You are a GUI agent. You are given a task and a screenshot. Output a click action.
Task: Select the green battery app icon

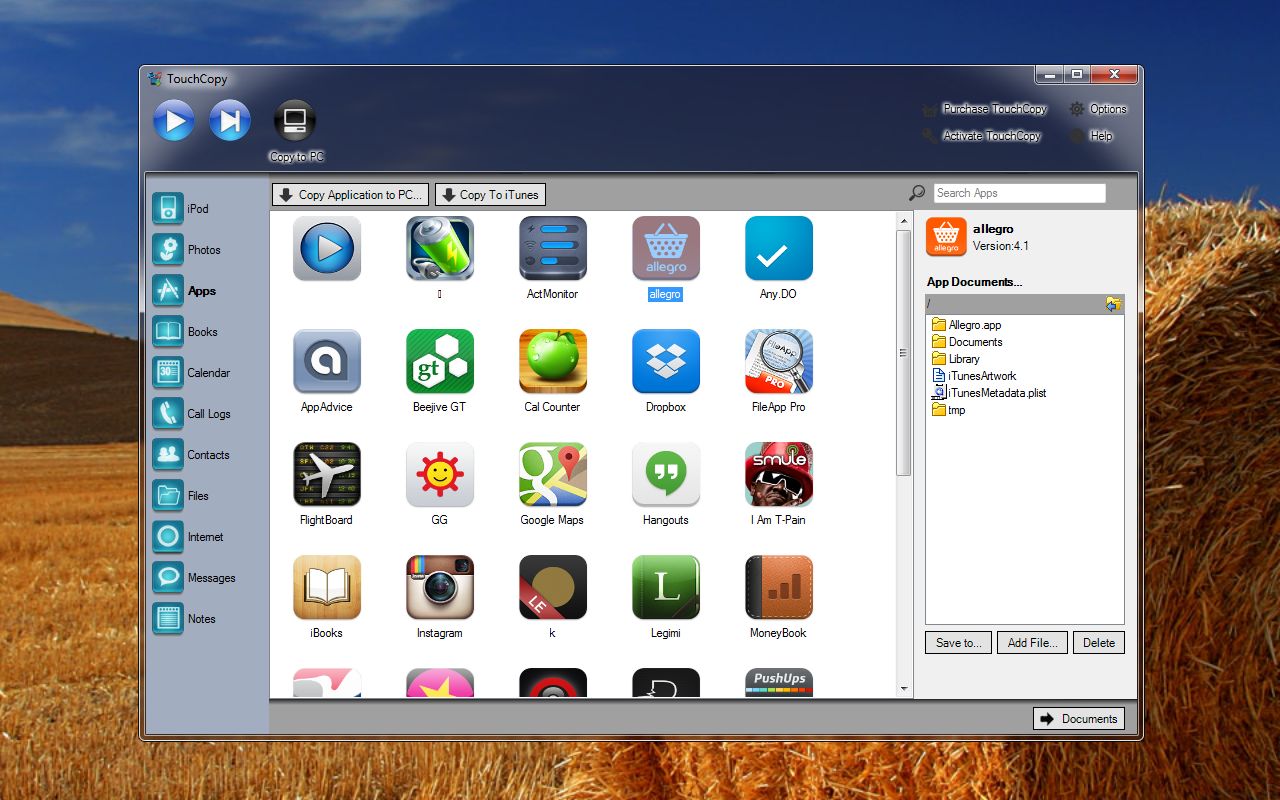(x=440, y=249)
